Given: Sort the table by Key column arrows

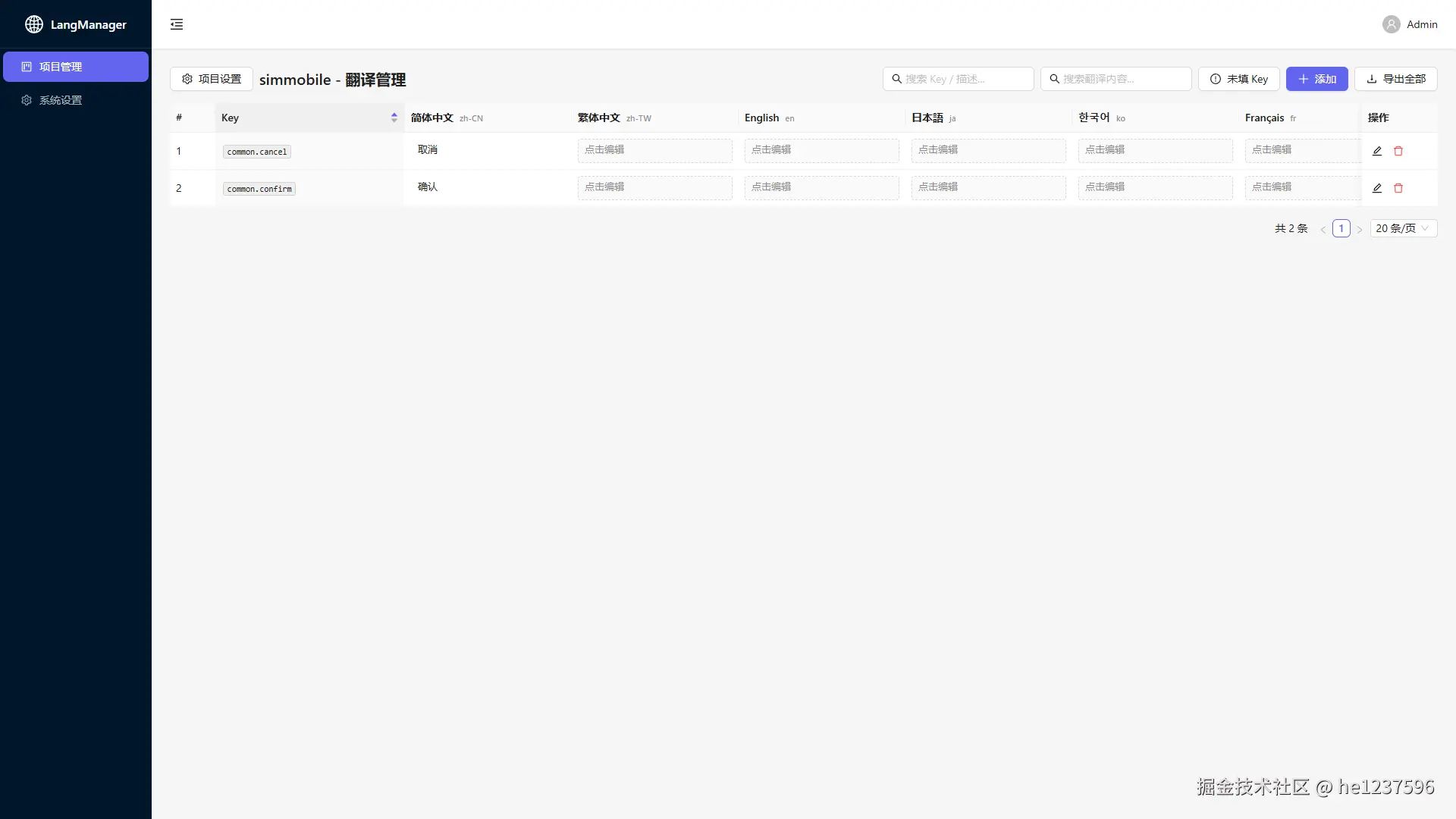Looking at the screenshot, I should pyautogui.click(x=394, y=118).
